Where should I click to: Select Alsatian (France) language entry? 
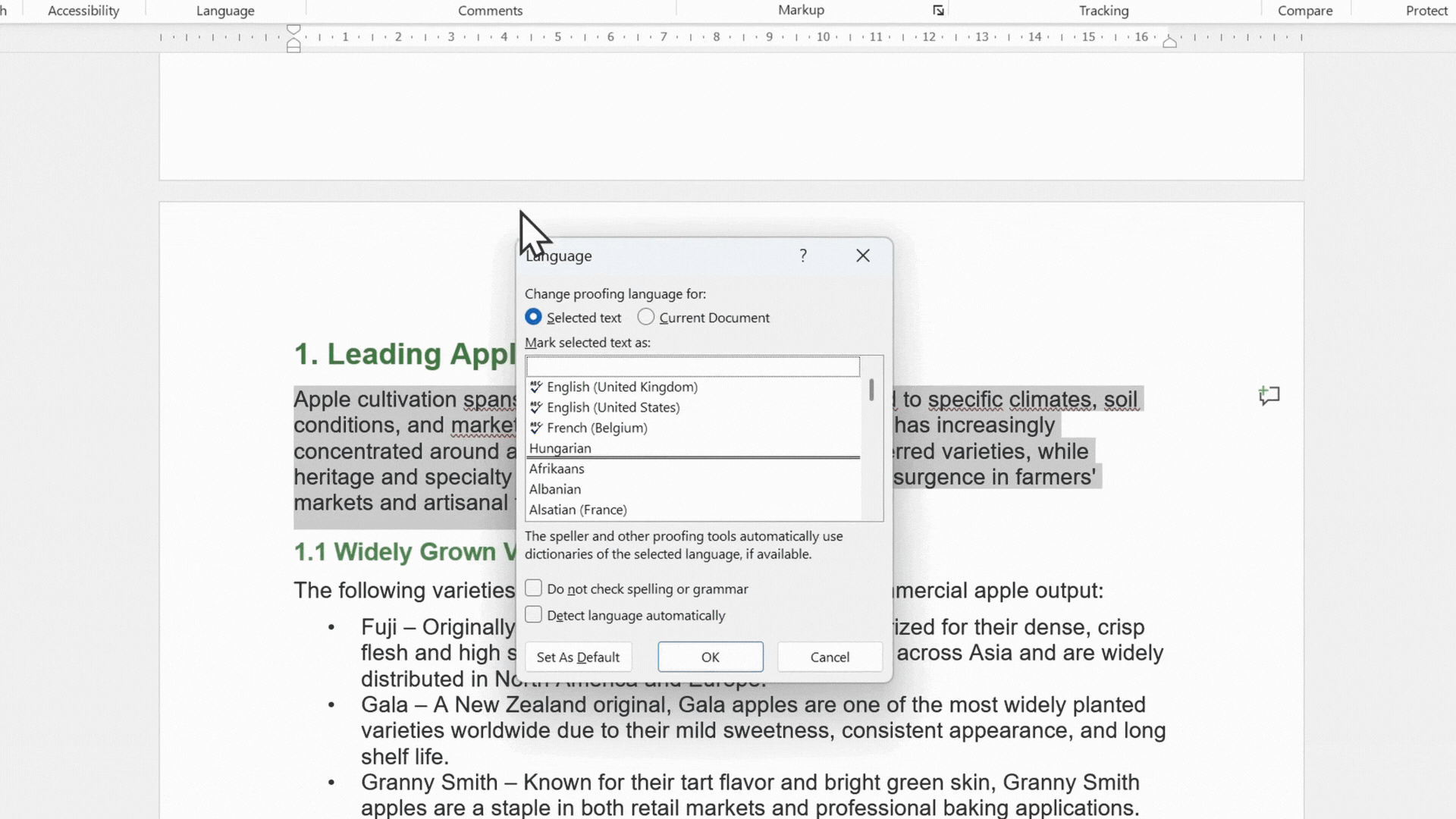pos(693,510)
